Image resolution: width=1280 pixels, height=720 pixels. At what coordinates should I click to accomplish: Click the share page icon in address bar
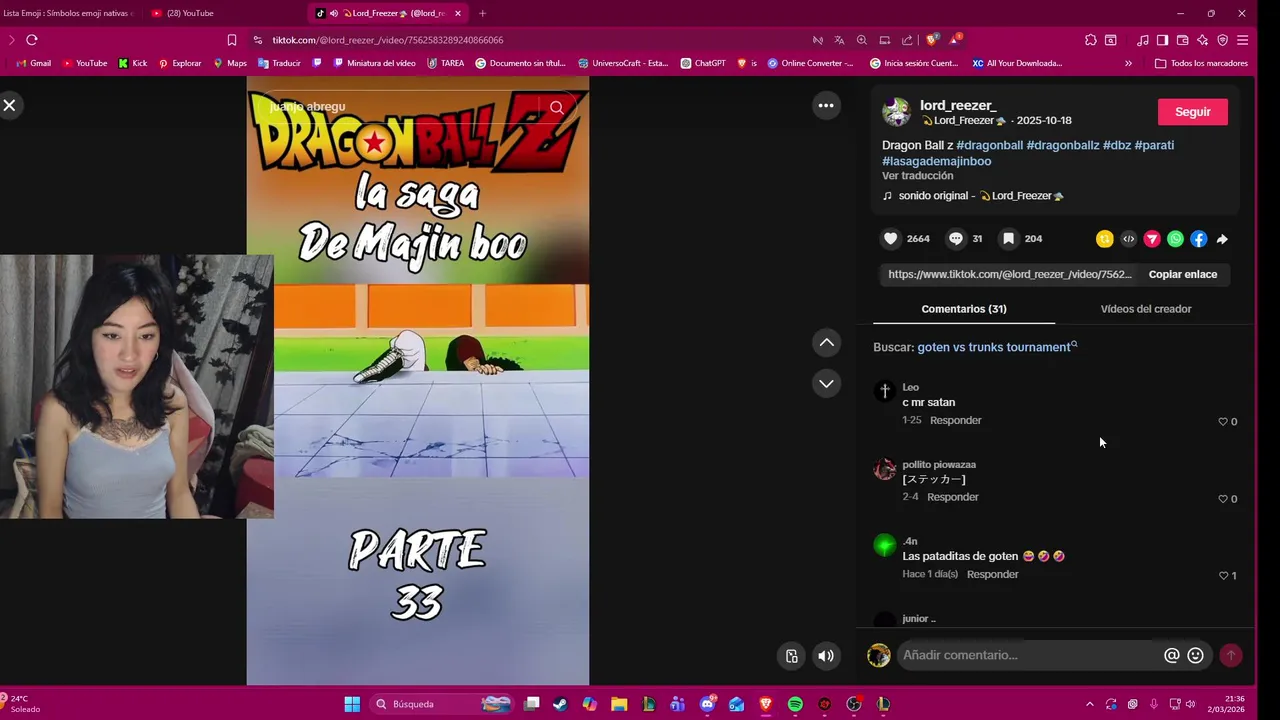[907, 40]
